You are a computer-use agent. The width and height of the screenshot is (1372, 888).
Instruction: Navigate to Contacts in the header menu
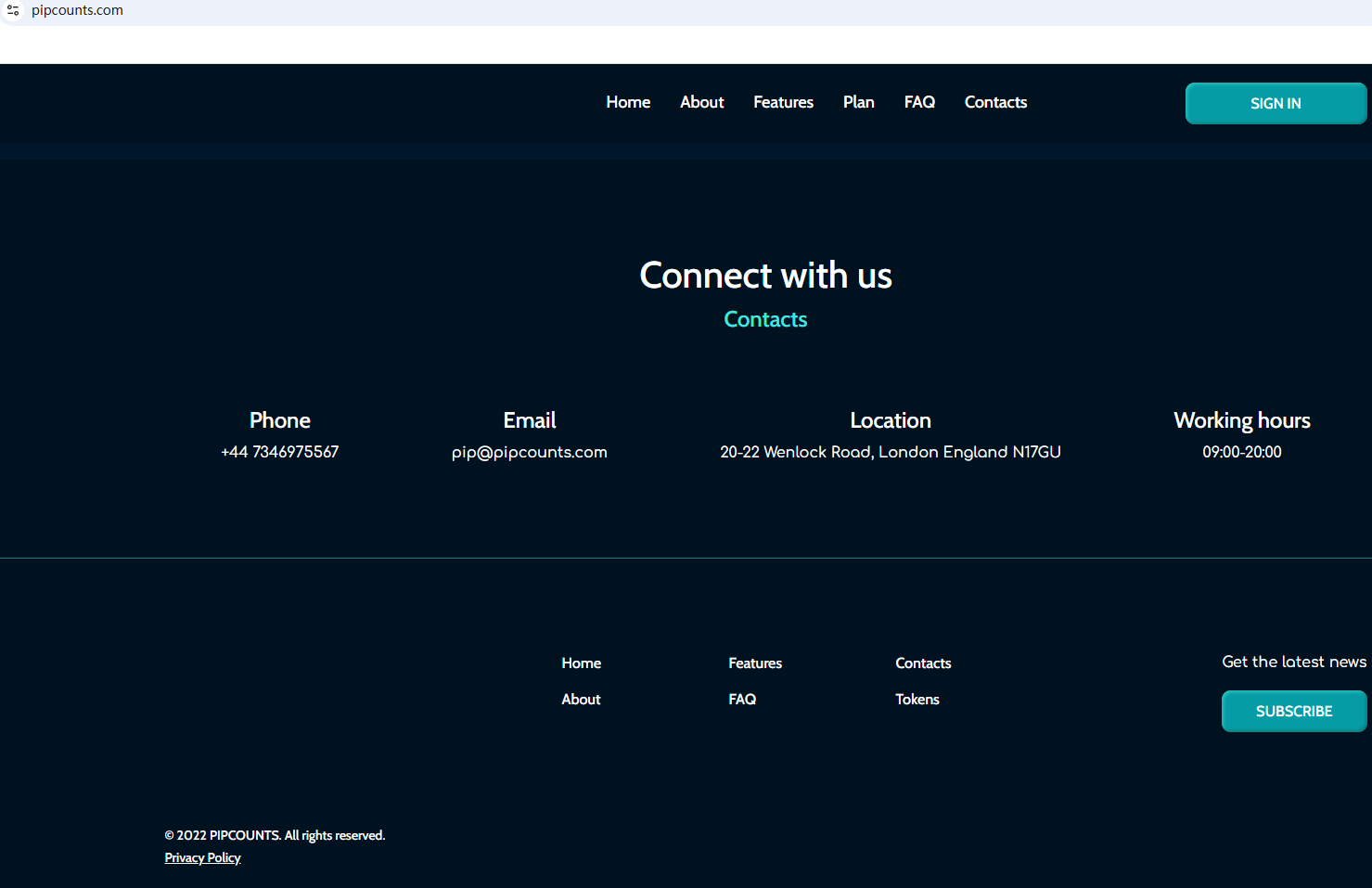(x=995, y=102)
